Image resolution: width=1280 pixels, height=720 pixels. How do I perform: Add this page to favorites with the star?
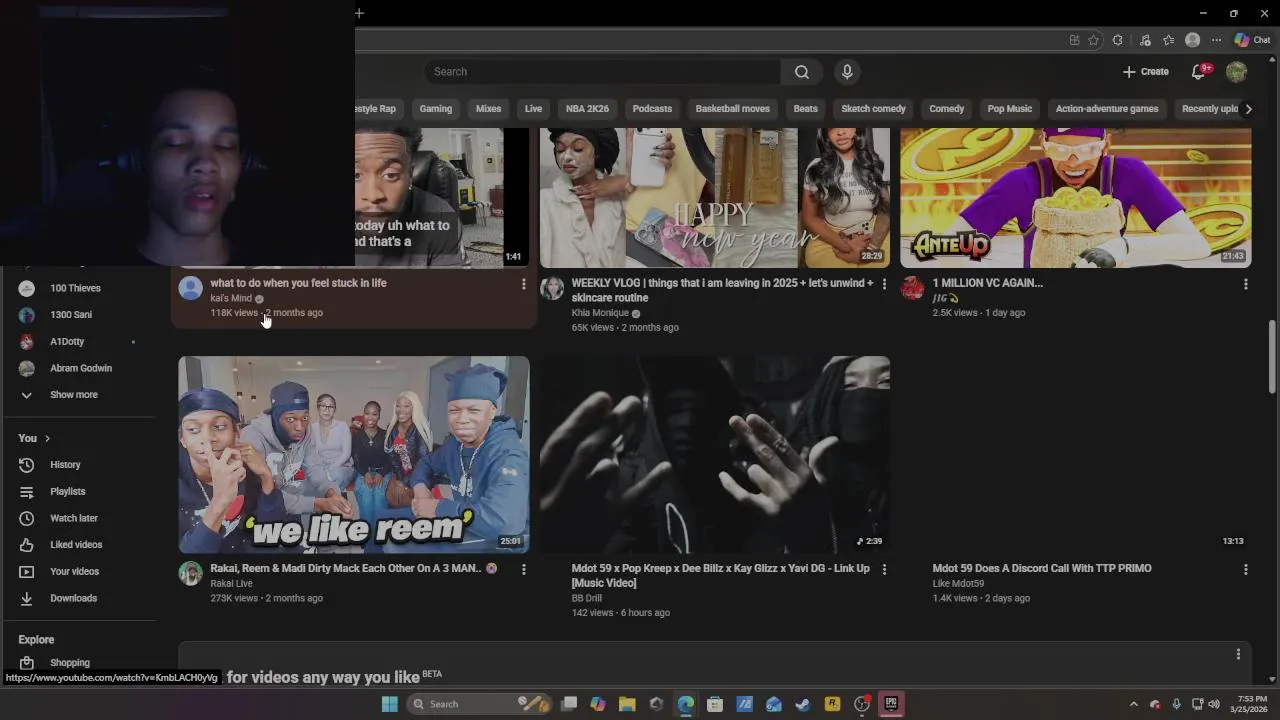[1093, 40]
